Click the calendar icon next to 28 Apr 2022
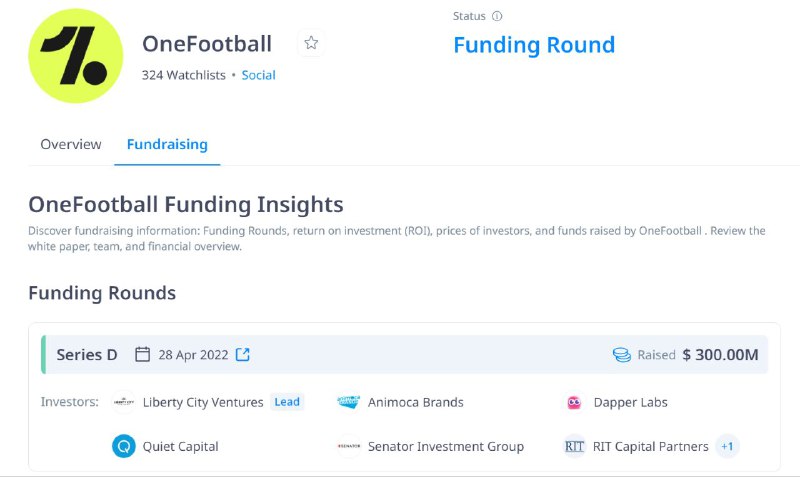This screenshot has height=477, width=800. click(142, 355)
